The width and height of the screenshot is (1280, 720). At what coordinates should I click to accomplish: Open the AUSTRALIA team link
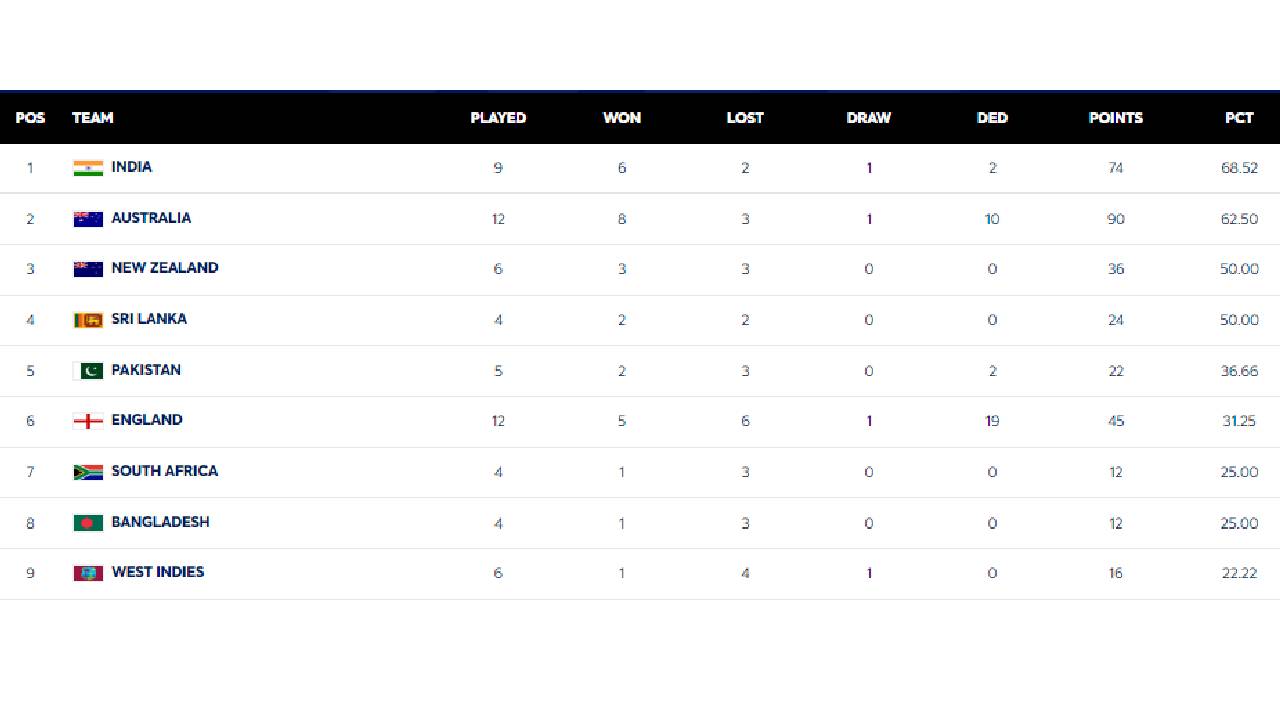pos(151,218)
